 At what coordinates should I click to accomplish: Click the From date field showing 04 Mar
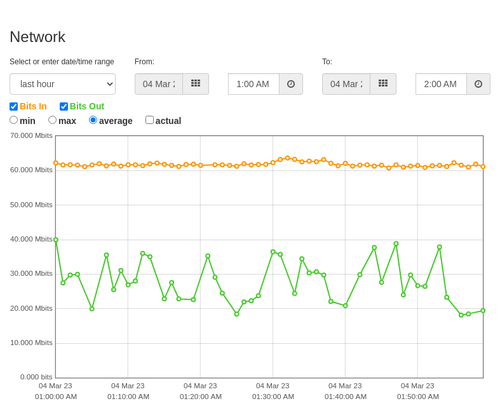pyautogui.click(x=159, y=84)
